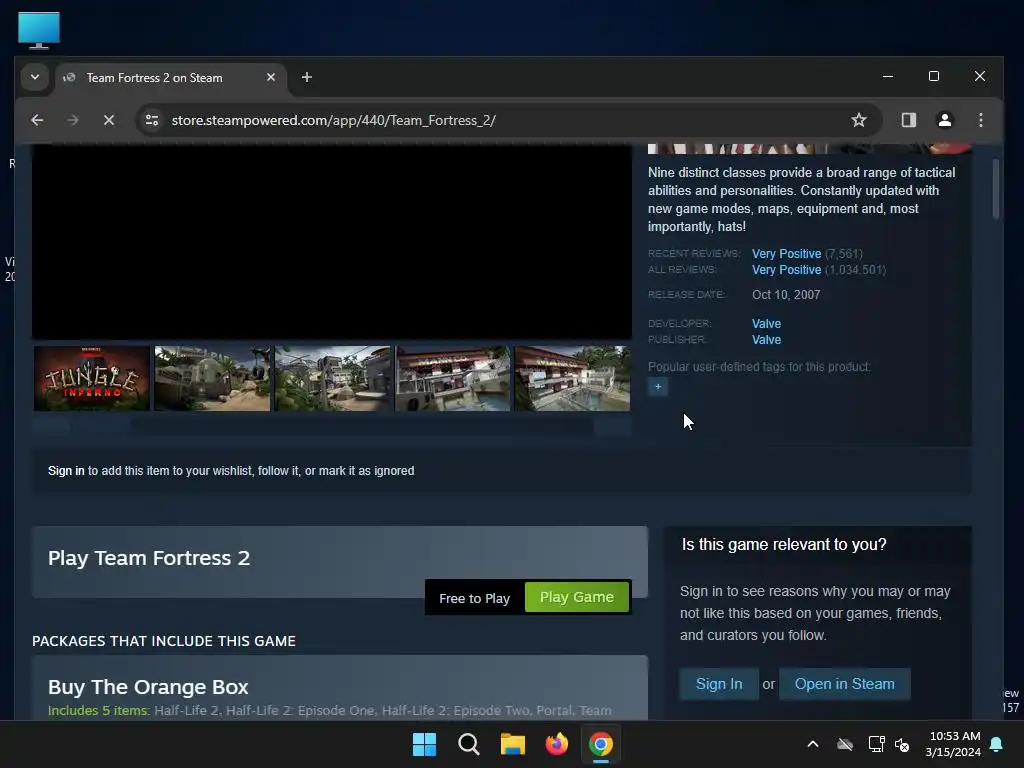The image size is (1024, 768).
Task: Click the address bar URL
Action: click(333, 120)
